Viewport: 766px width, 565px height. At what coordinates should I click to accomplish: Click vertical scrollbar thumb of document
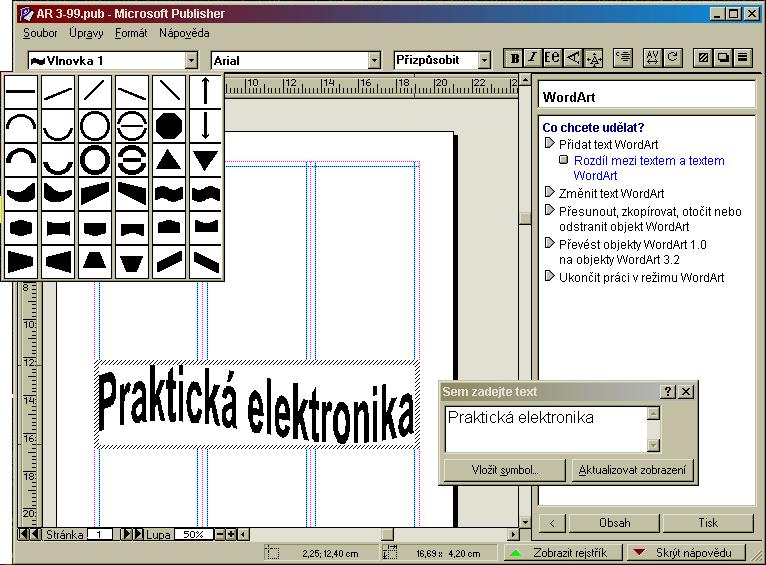525,218
